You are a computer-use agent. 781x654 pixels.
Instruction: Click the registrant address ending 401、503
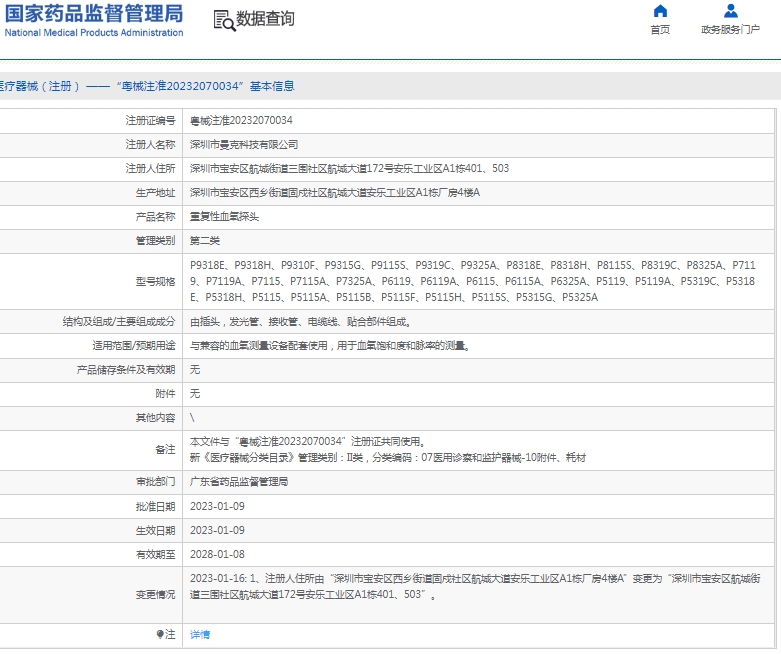349,168
